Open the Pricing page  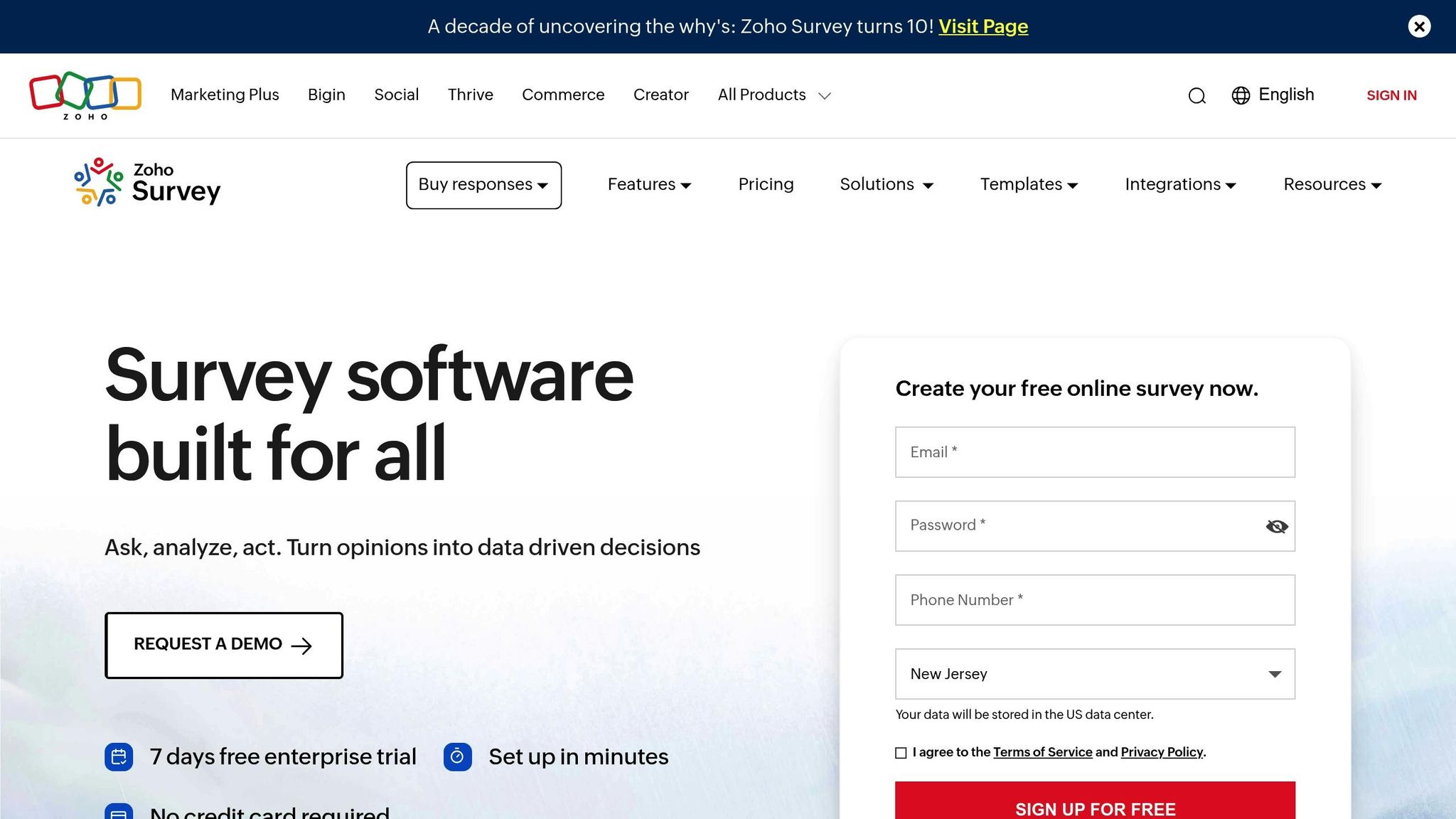pyautogui.click(x=766, y=185)
